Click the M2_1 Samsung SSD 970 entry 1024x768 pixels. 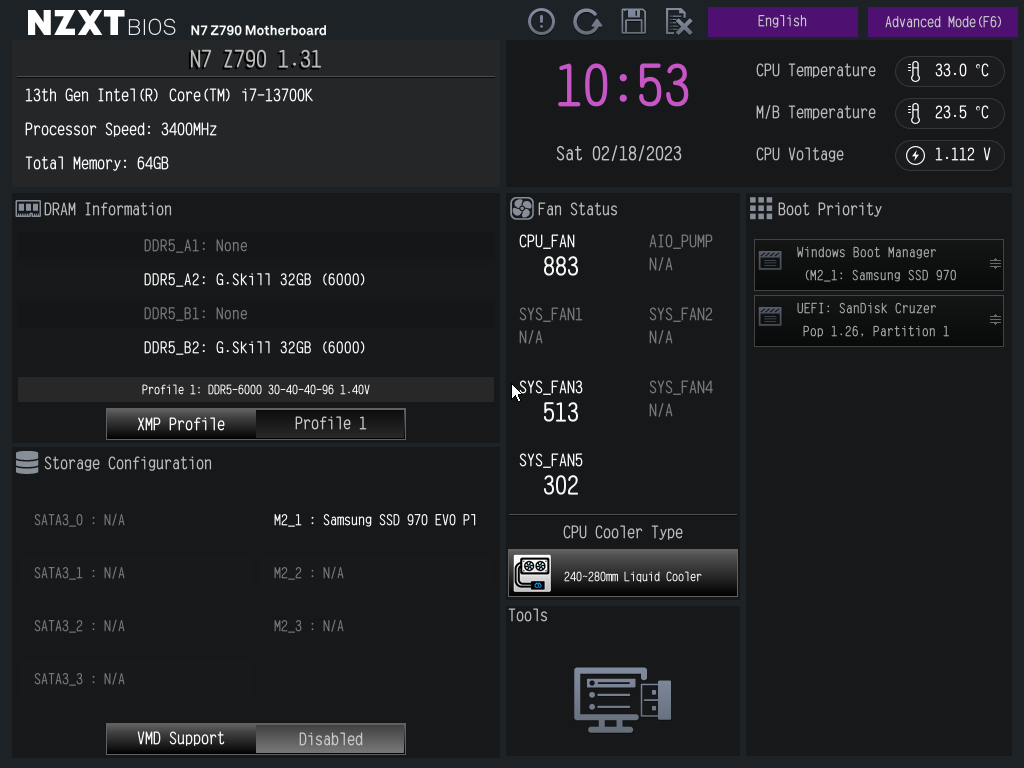coord(374,520)
